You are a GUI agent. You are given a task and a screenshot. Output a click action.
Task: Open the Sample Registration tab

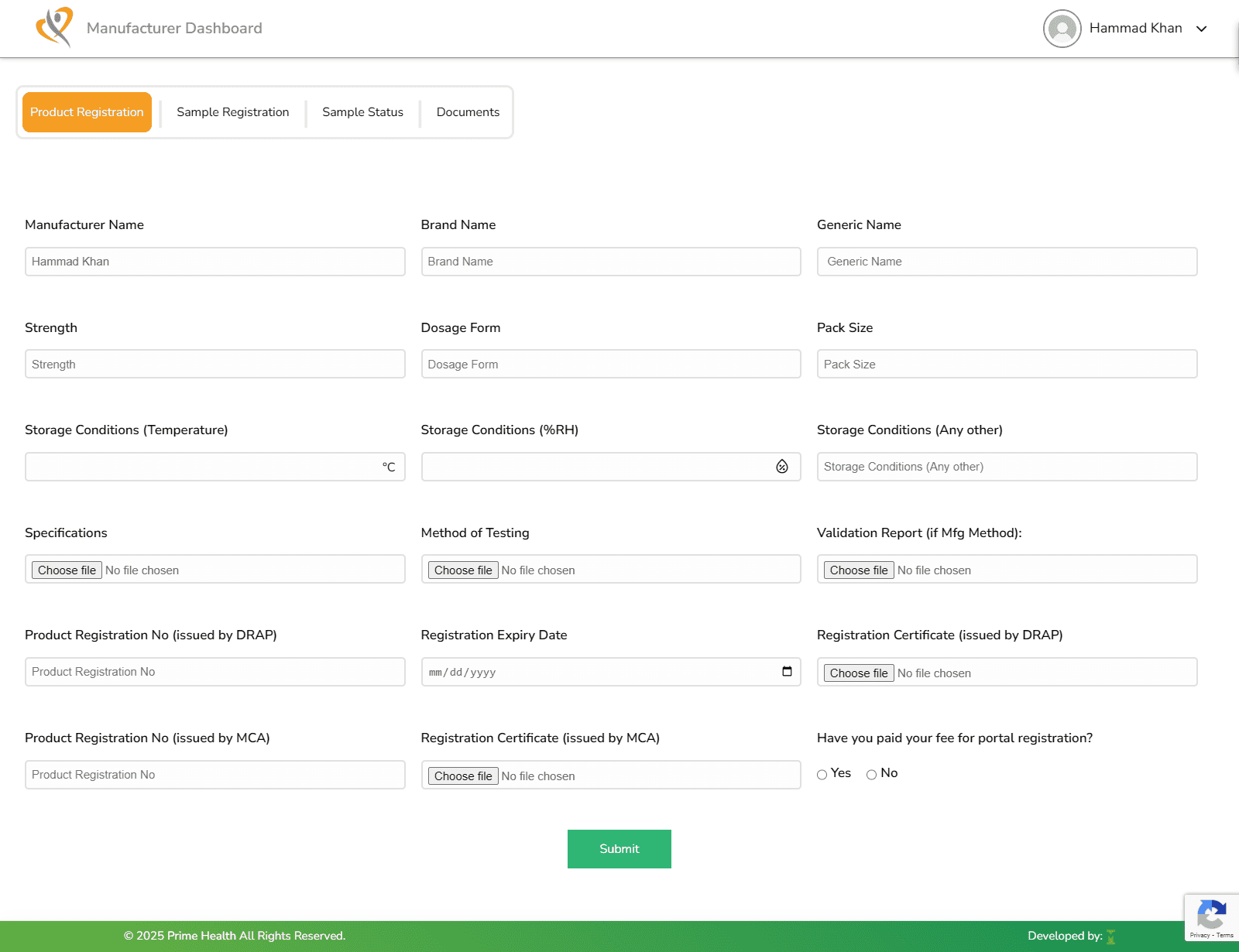(x=233, y=112)
